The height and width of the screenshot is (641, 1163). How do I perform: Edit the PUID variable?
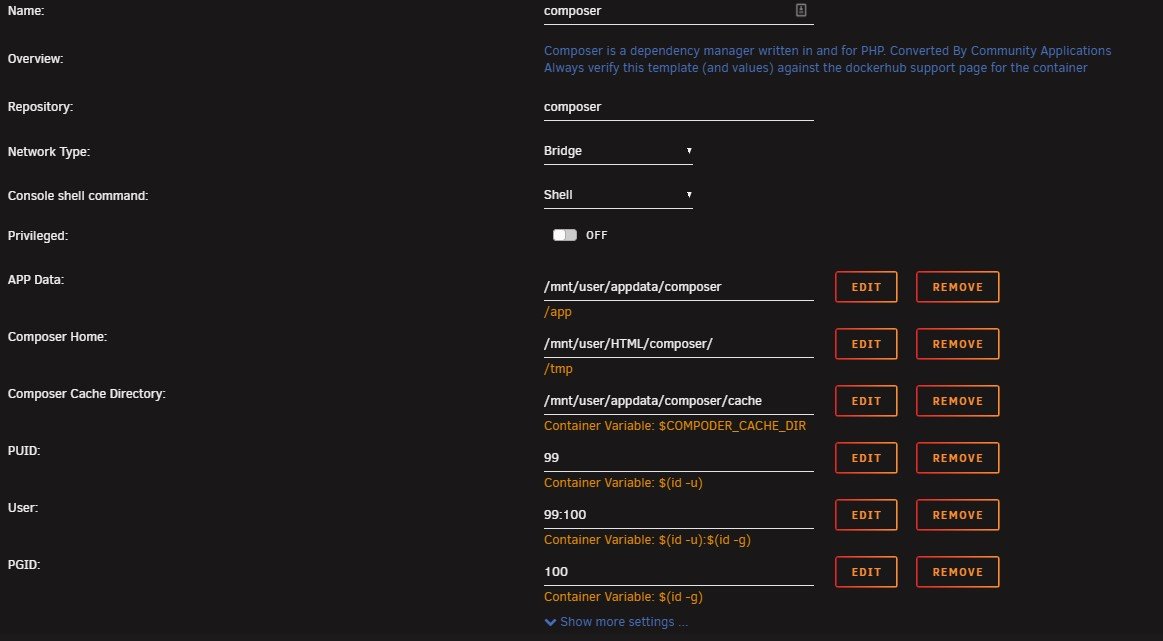tap(866, 458)
